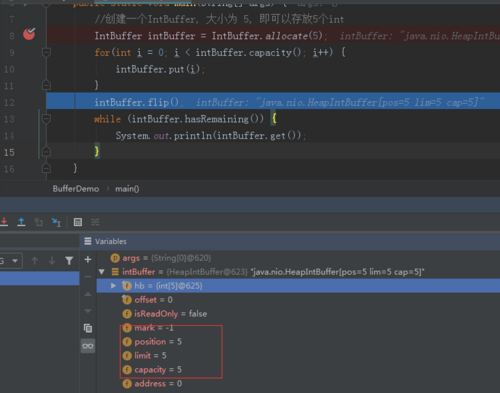Toggle the breakpoint on line 8

(x=29, y=34)
